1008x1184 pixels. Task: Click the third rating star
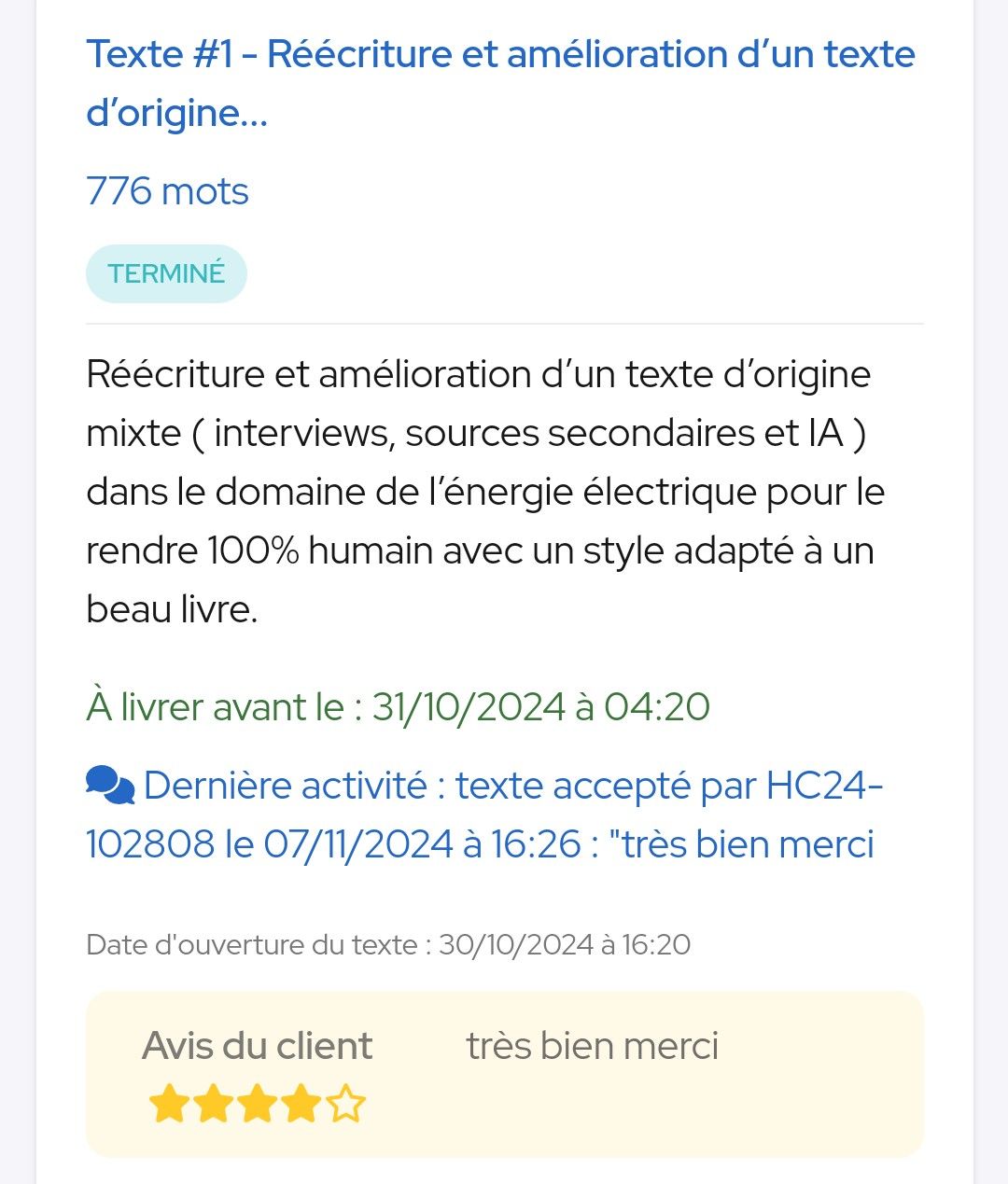click(x=258, y=1104)
